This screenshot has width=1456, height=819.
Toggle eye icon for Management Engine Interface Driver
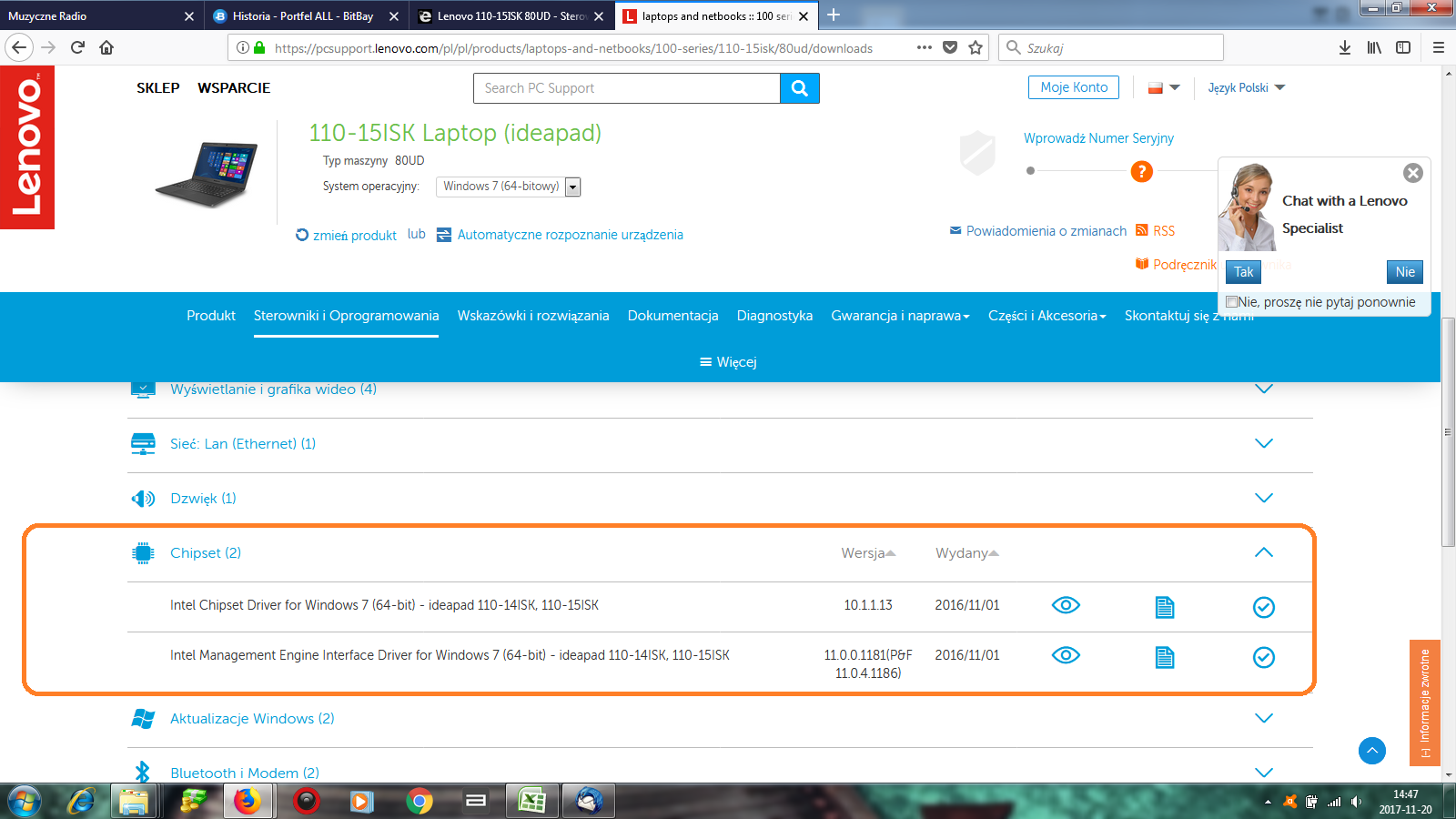coord(1066,655)
